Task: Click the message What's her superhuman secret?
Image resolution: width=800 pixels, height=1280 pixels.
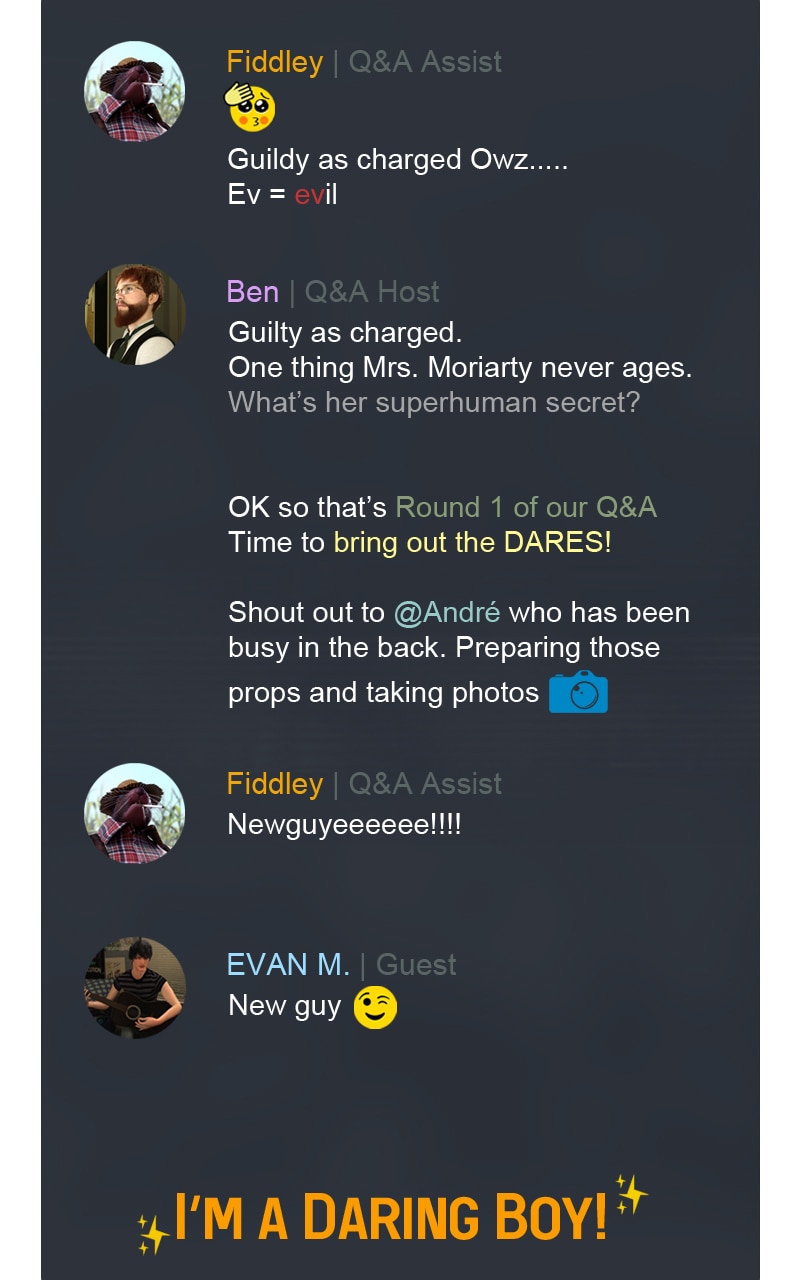Action: [x=433, y=402]
